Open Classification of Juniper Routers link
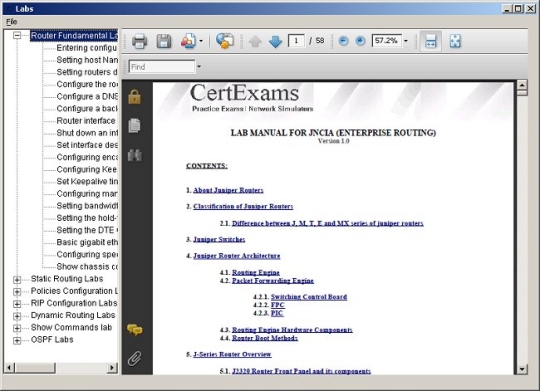 [243, 206]
